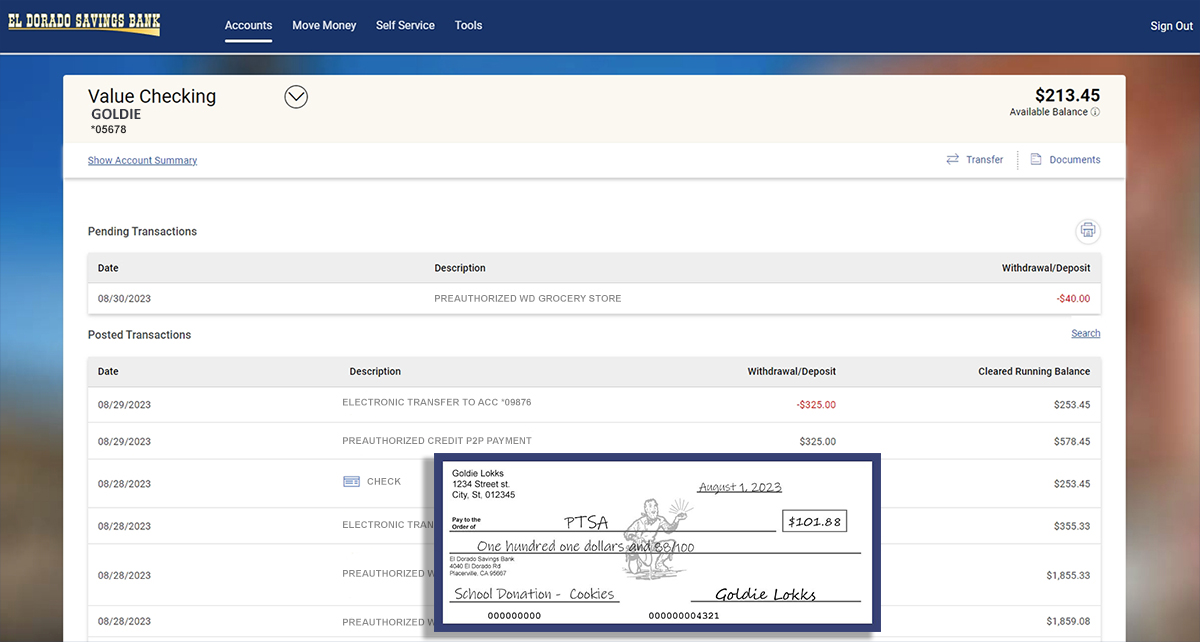Image resolution: width=1200 pixels, height=642 pixels.
Task: Click the printer icon above pending transactions
Action: (x=1088, y=231)
